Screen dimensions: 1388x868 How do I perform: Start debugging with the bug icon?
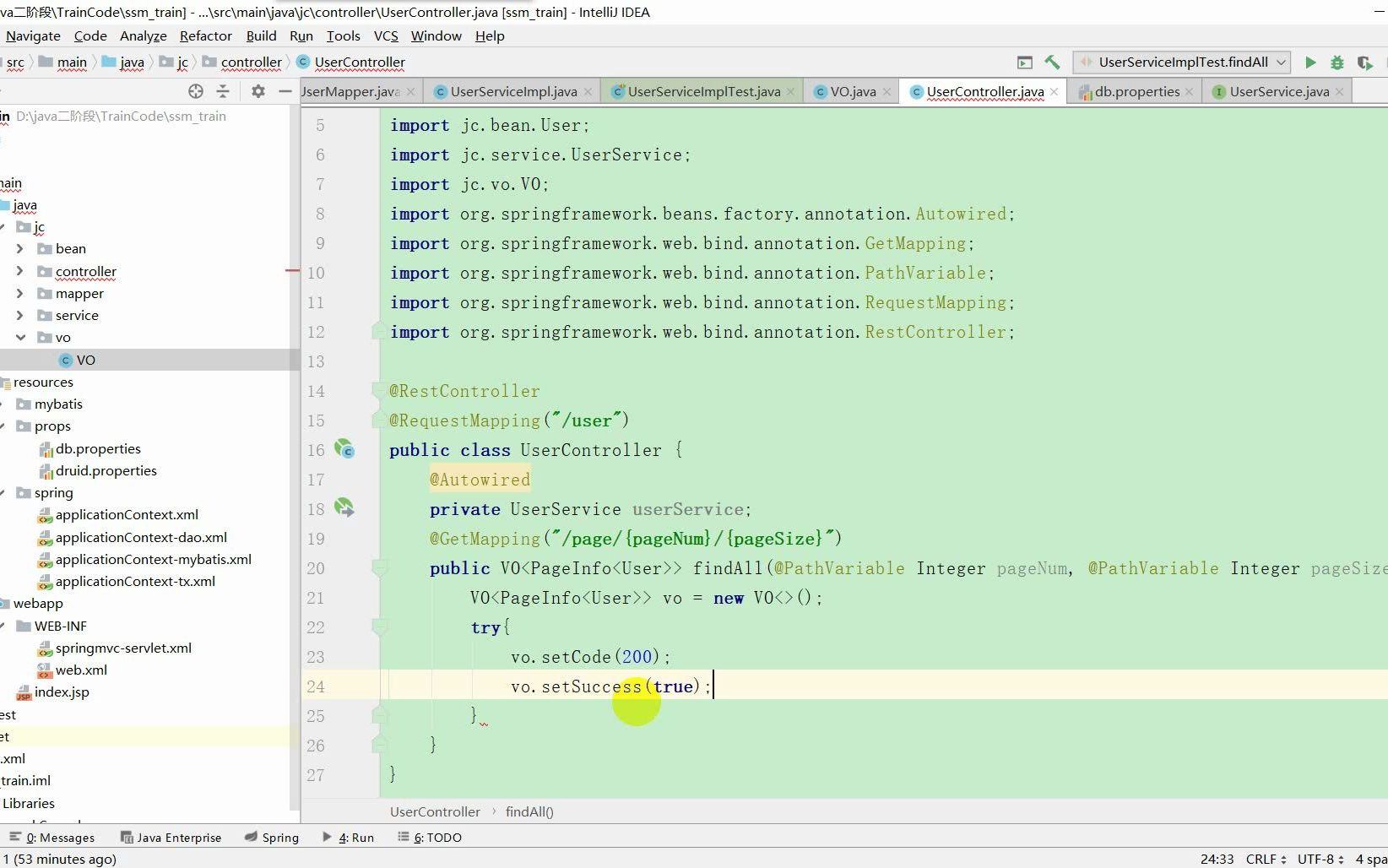[x=1337, y=62]
